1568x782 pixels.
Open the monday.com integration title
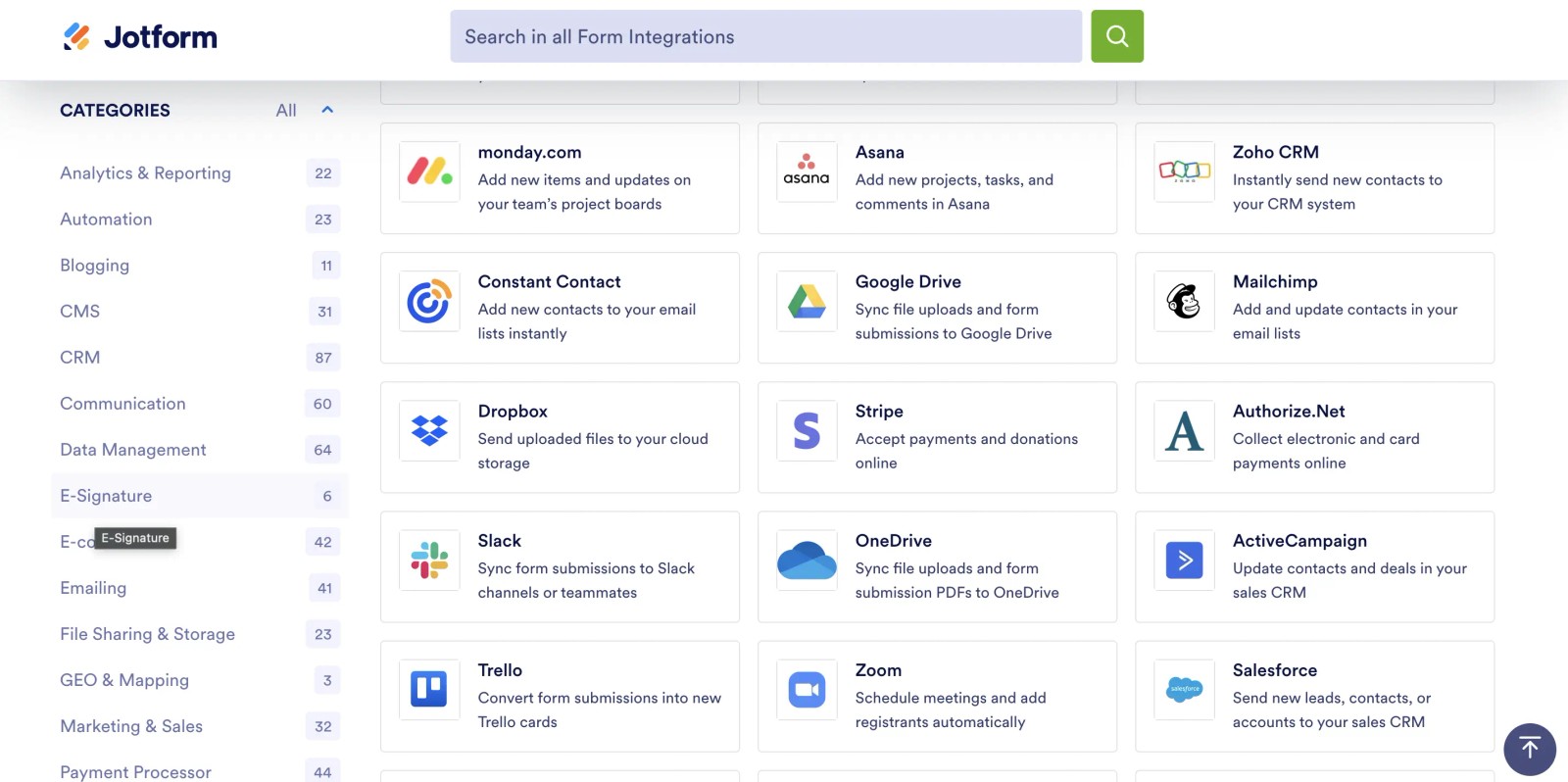coord(529,152)
